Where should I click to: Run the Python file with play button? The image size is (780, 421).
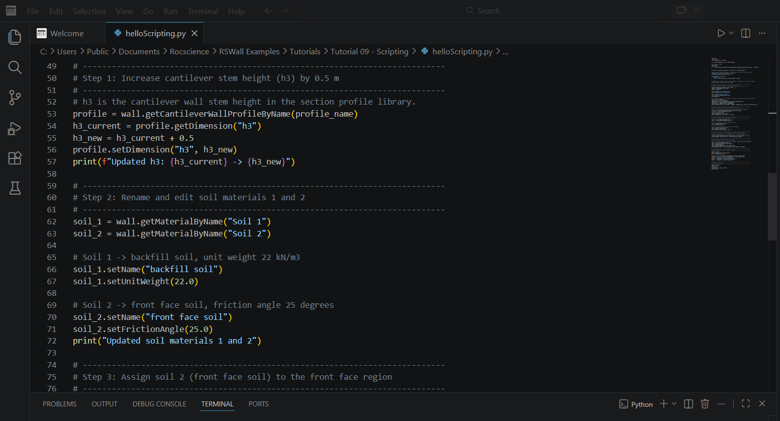coord(721,33)
